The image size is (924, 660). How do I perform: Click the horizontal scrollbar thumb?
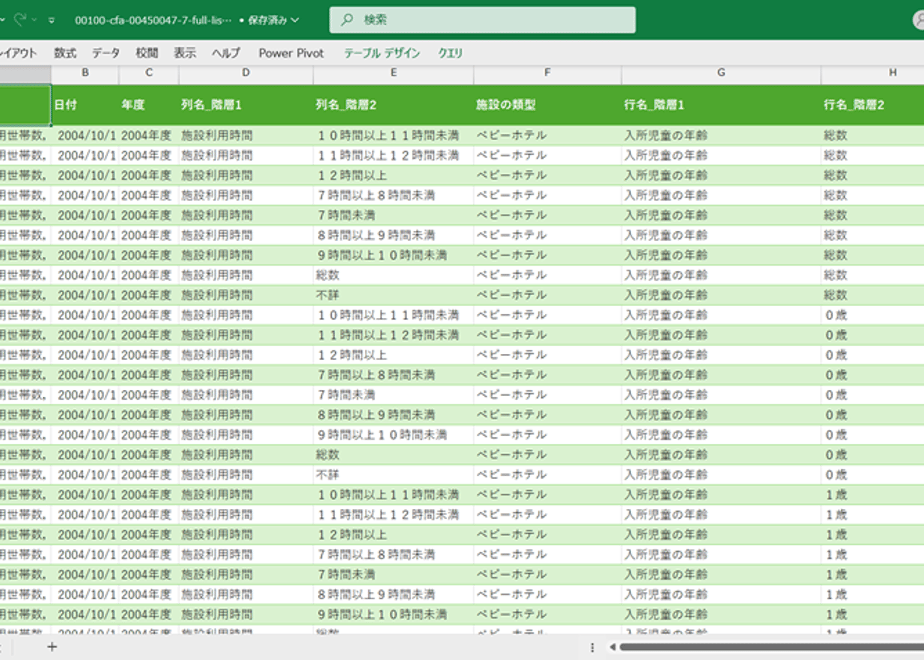pos(772,648)
